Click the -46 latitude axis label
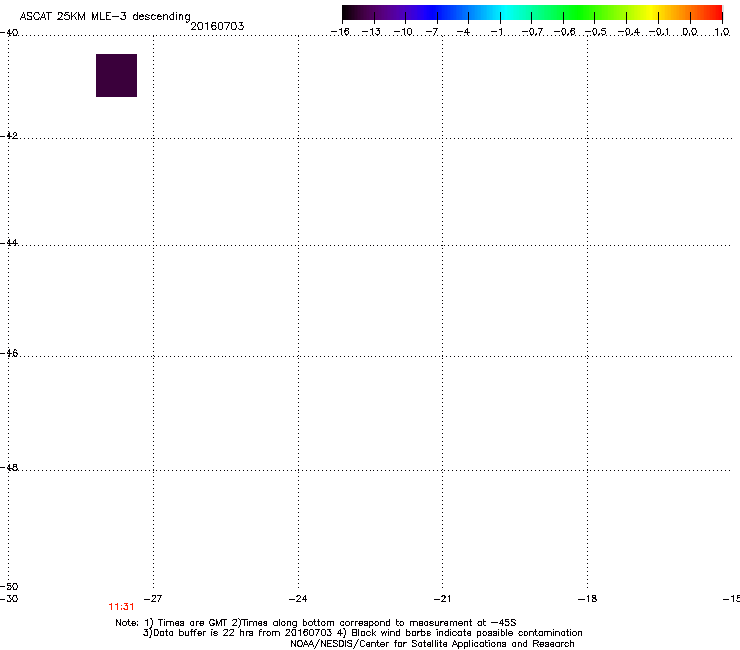Screen dimensions: 740x650 point(9,353)
